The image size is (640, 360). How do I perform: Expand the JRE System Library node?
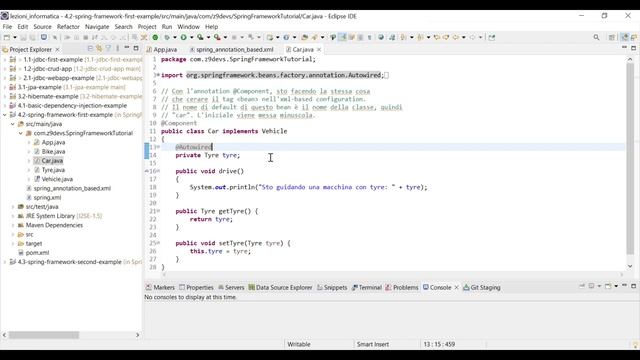13,216
